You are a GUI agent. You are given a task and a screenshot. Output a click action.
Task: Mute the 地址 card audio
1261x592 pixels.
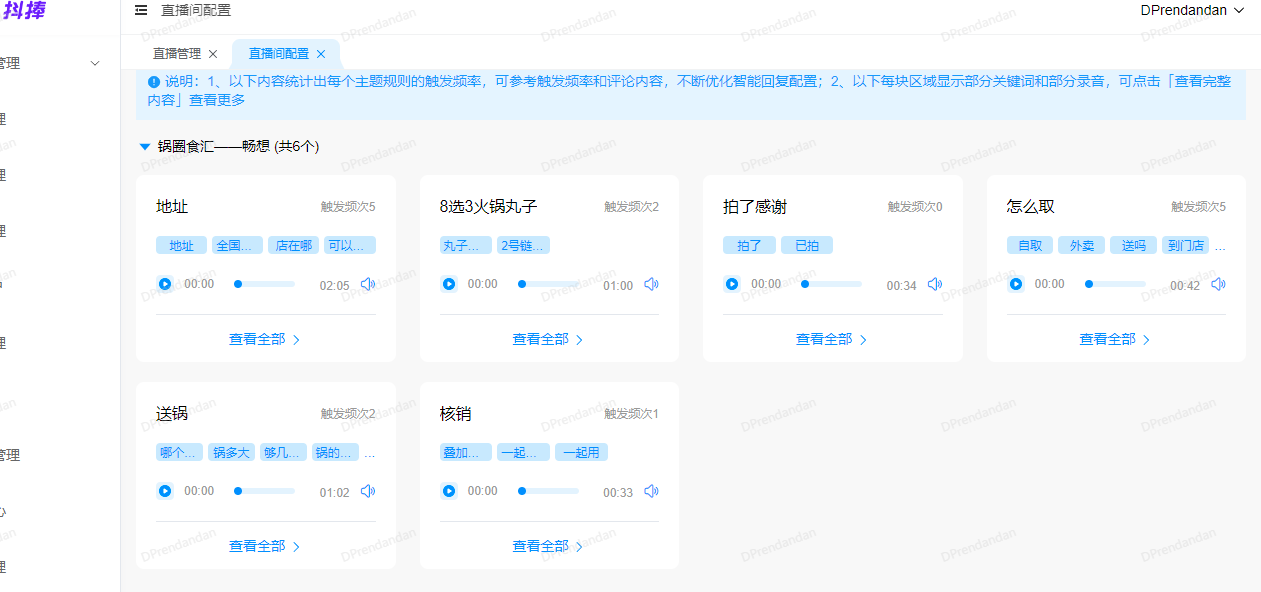(368, 283)
